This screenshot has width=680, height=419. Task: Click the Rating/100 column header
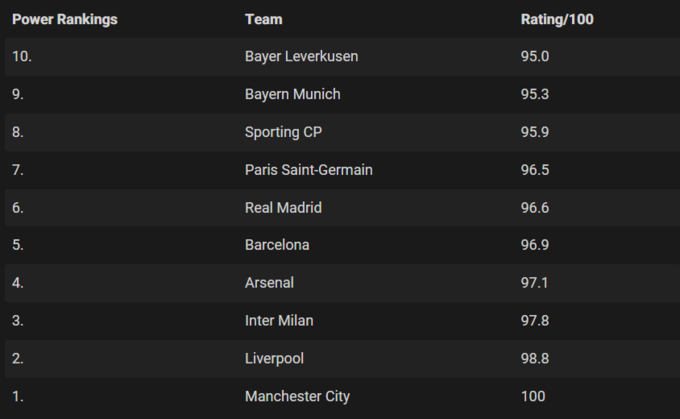coord(558,20)
